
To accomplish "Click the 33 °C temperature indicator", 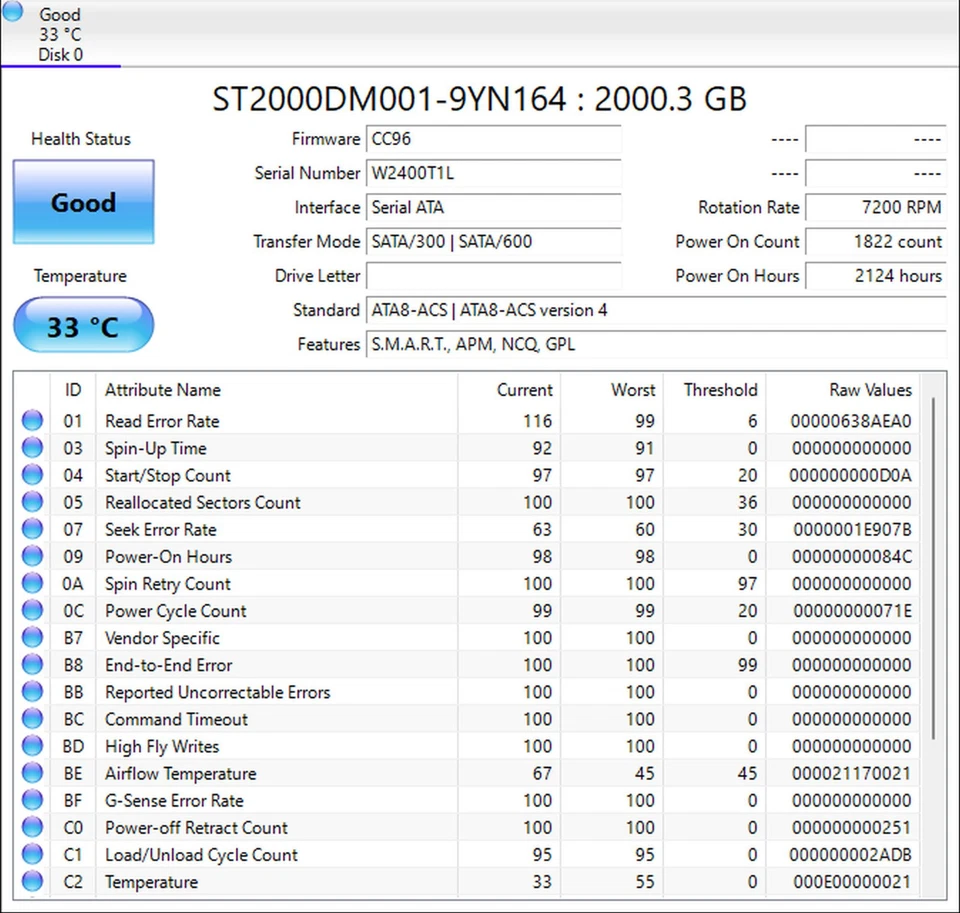I will coord(83,325).
